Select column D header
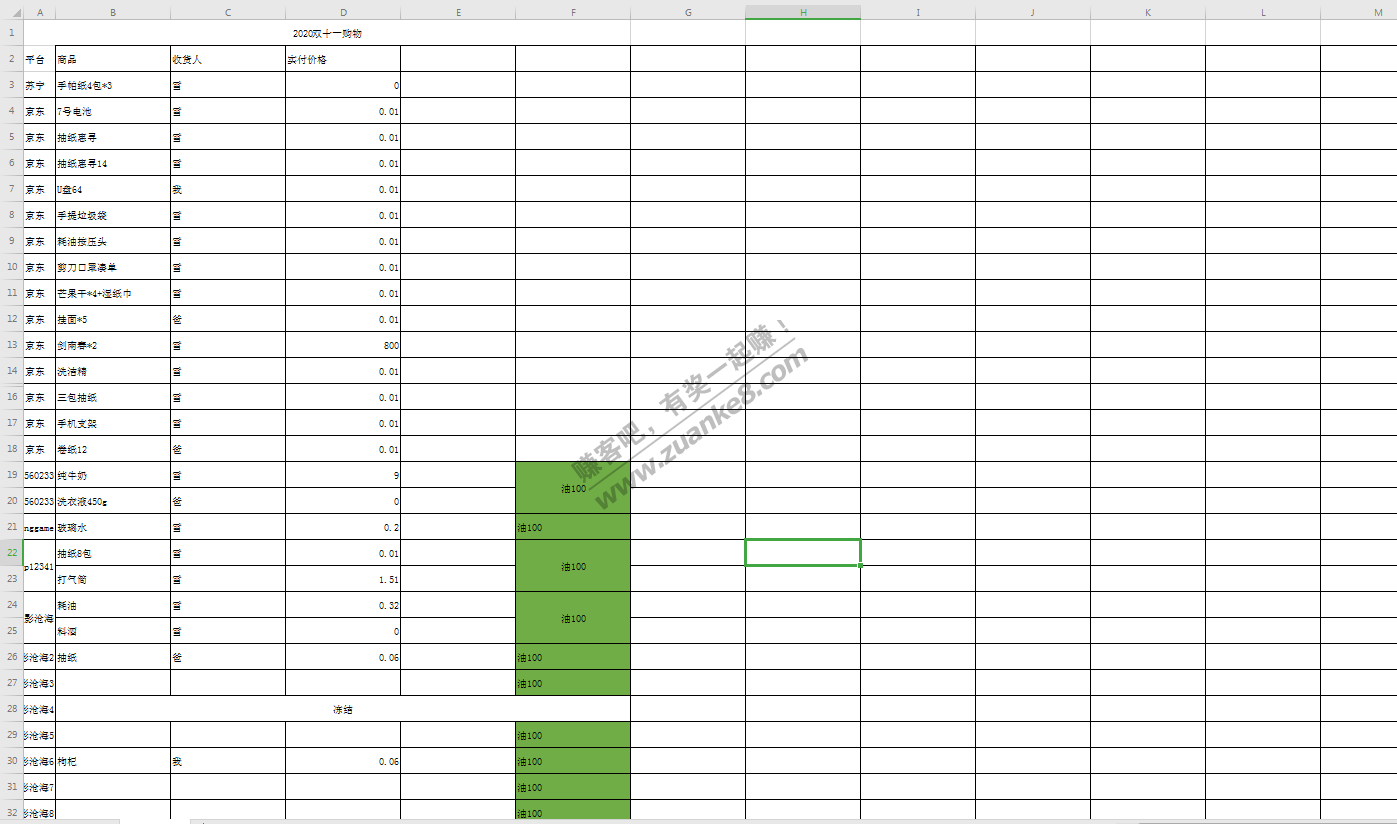Viewport: 1397px width, 824px height. point(343,11)
